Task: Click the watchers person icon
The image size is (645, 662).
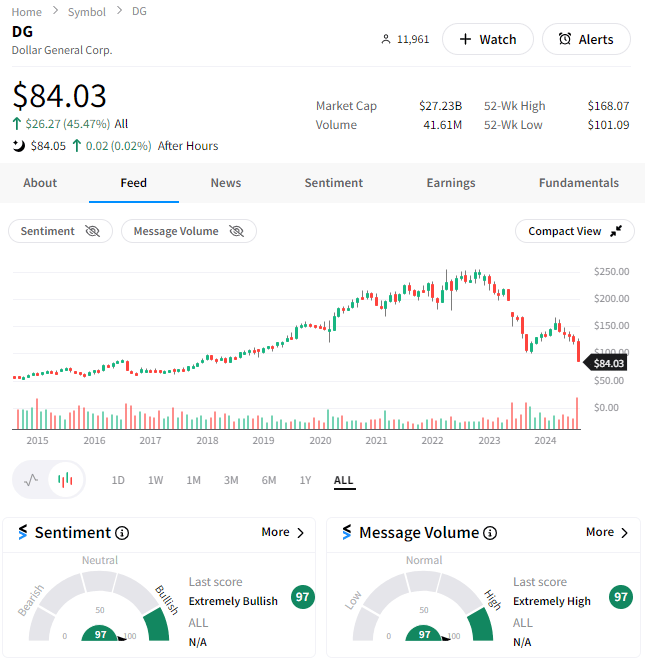Action: [x=385, y=39]
